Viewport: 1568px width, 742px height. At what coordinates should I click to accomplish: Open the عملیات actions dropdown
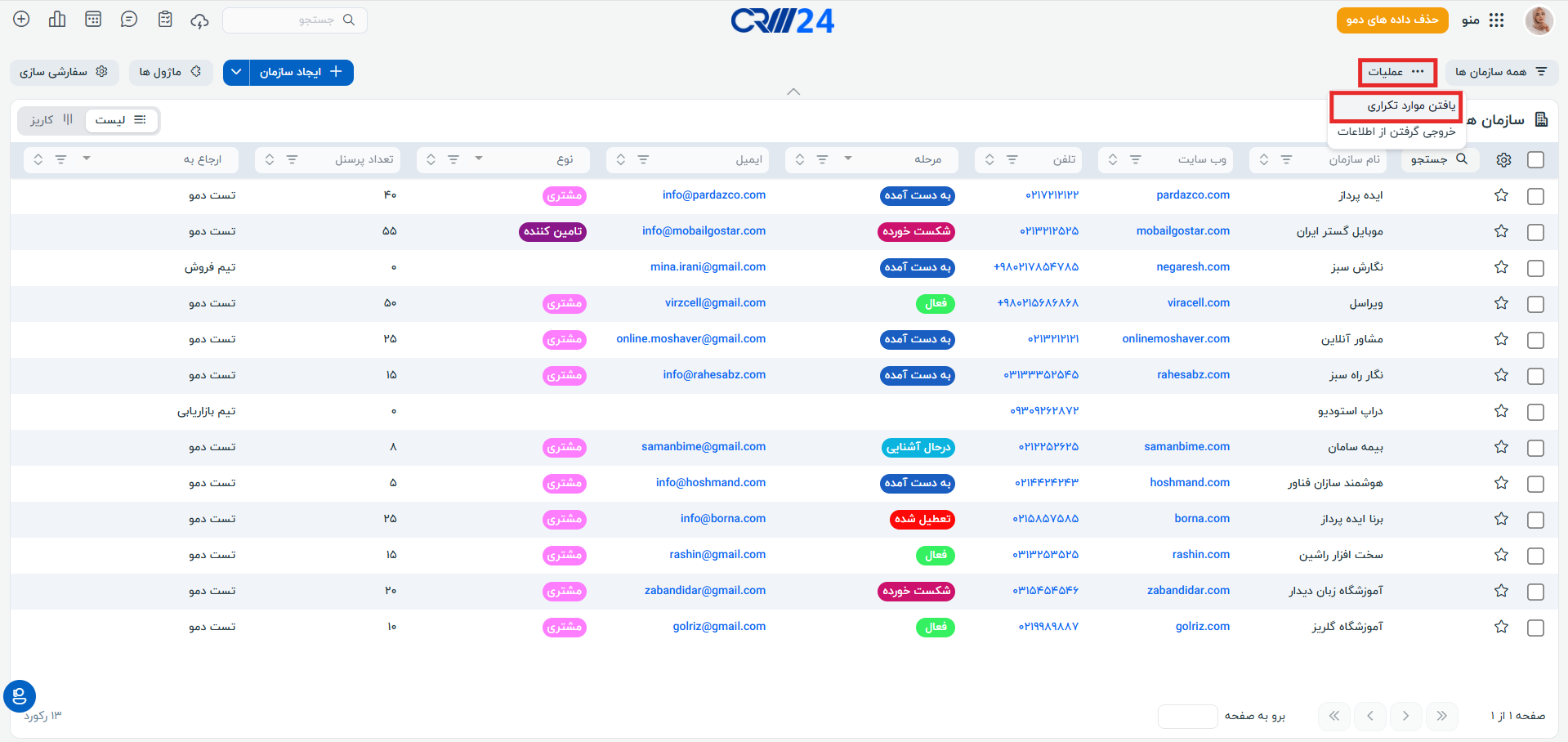(1397, 72)
